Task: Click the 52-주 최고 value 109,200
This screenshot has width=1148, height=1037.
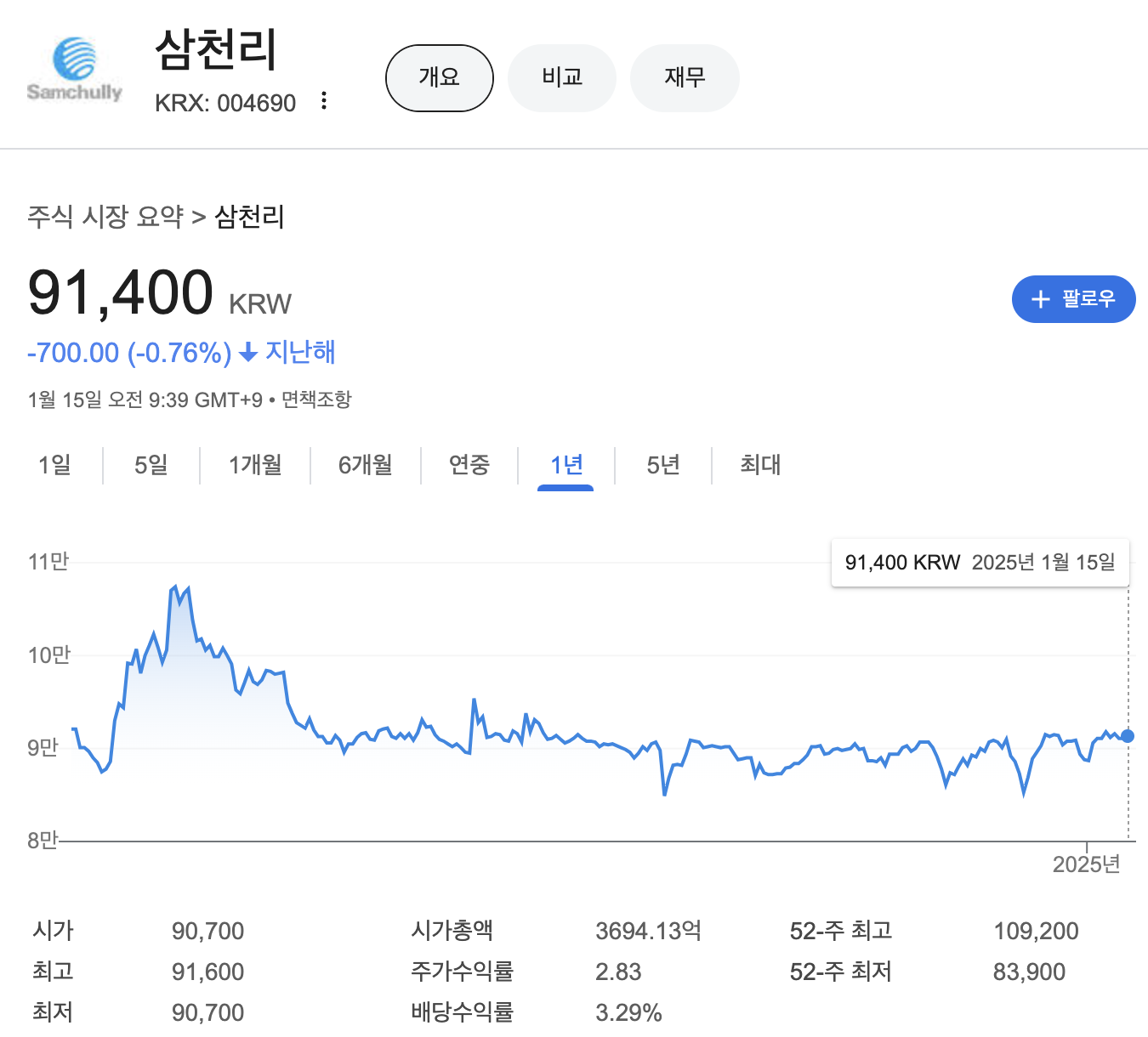Action: pyautogui.click(x=1037, y=932)
